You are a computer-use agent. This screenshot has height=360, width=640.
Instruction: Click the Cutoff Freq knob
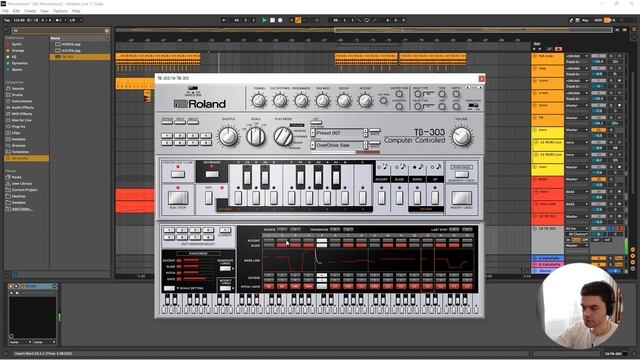tap(280, 100)
